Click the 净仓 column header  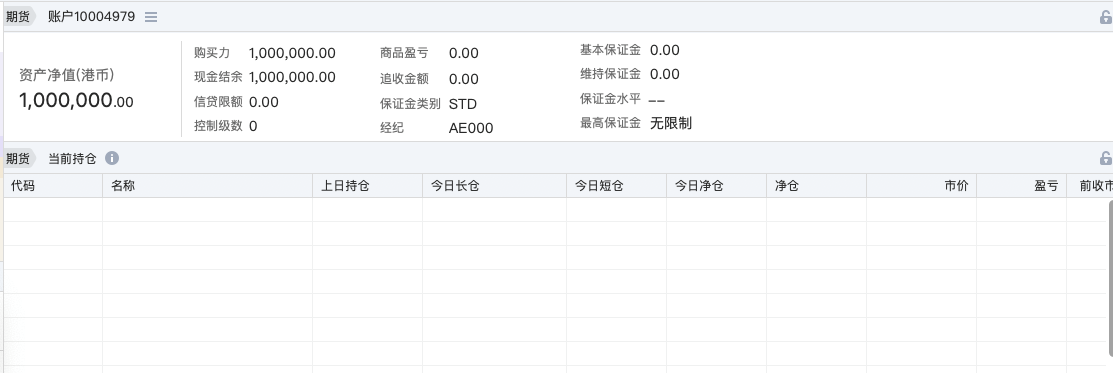[816, 186]
